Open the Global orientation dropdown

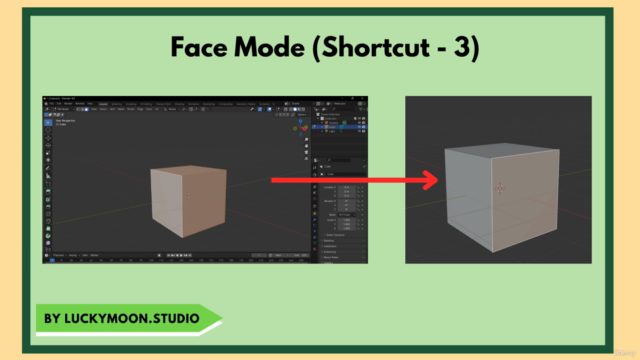(173, 109)
